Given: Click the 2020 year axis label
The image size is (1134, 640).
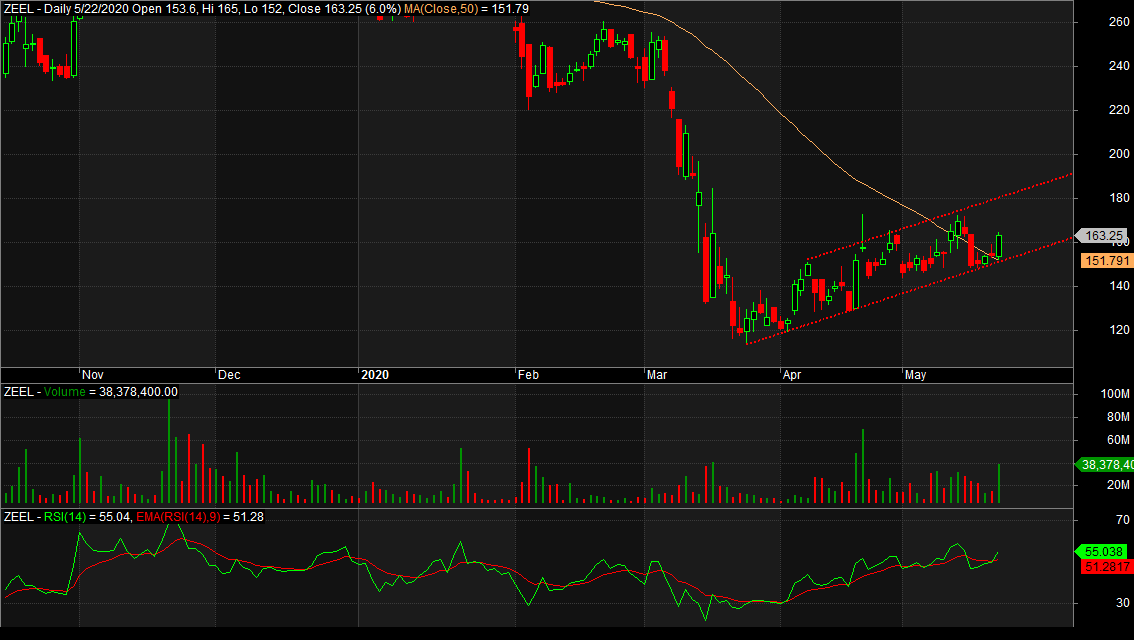Looking at the screenshot, I should pyautogui.click(x=375, y=375).
